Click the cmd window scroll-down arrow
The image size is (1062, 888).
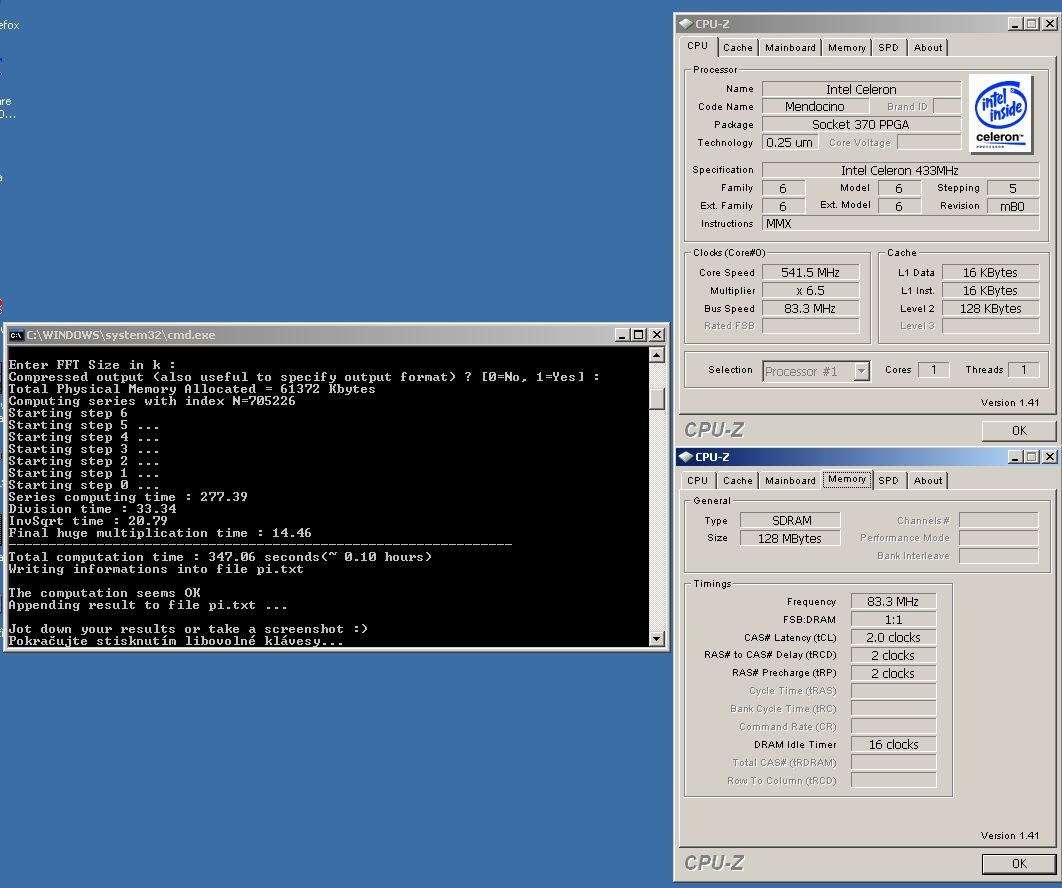[656, 638]
